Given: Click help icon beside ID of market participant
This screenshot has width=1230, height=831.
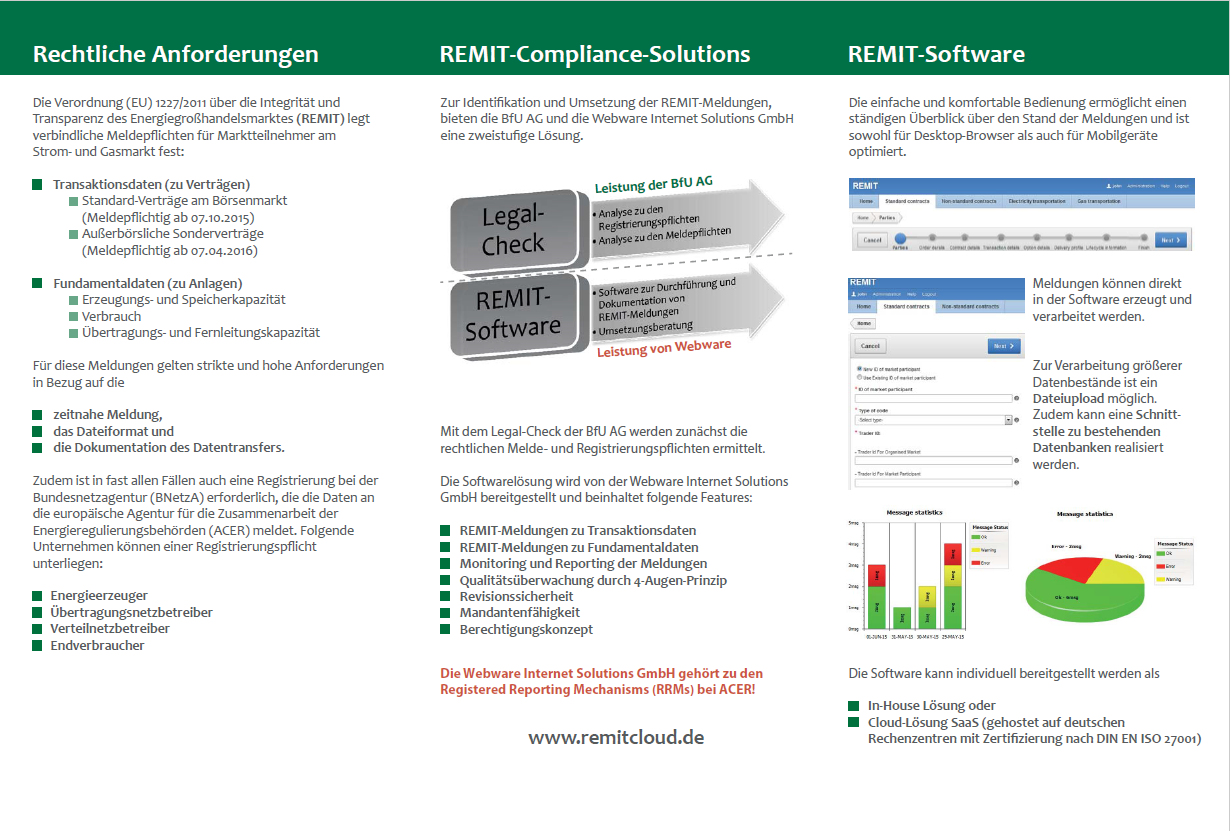Looking at the screenshot, I should 1016,399.
